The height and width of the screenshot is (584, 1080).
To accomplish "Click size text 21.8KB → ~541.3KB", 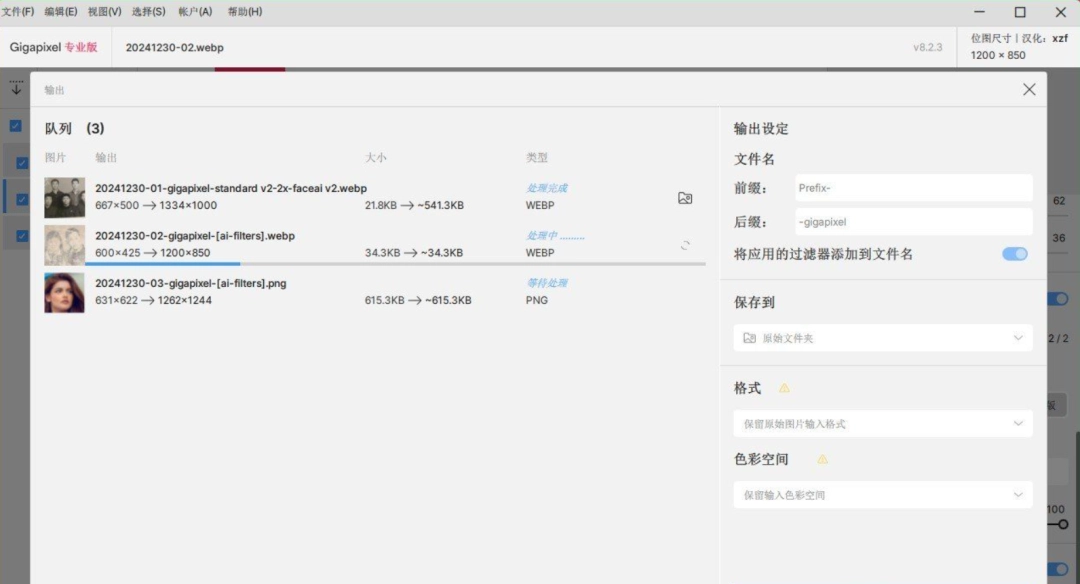I will [x=414, y=205].
